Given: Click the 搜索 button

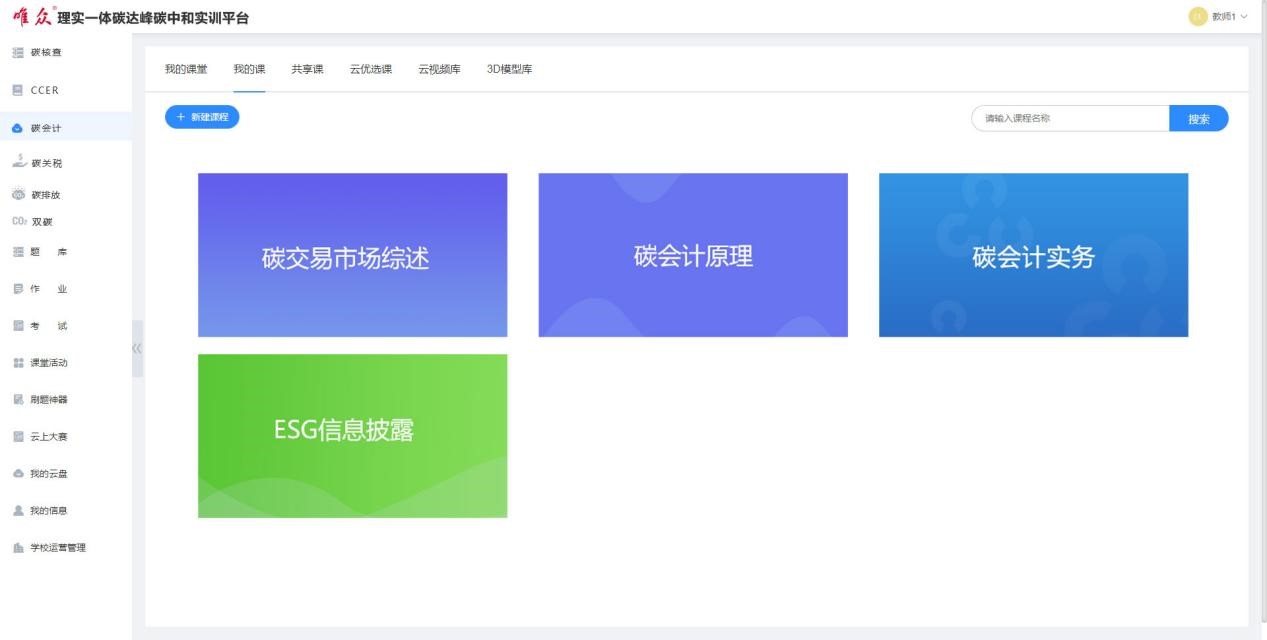Looking at the screenshot, I should tap(1198, 119).
